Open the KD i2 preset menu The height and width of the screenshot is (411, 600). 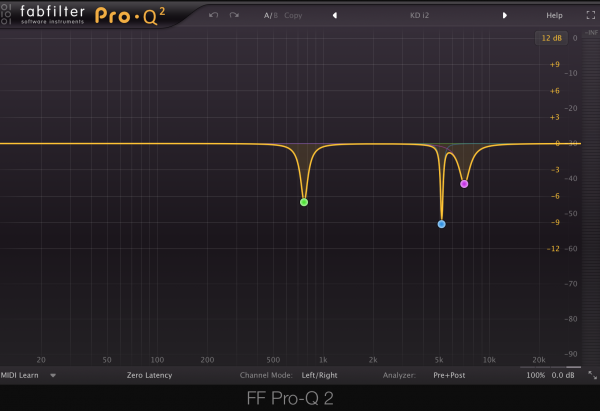click(419, 15)
